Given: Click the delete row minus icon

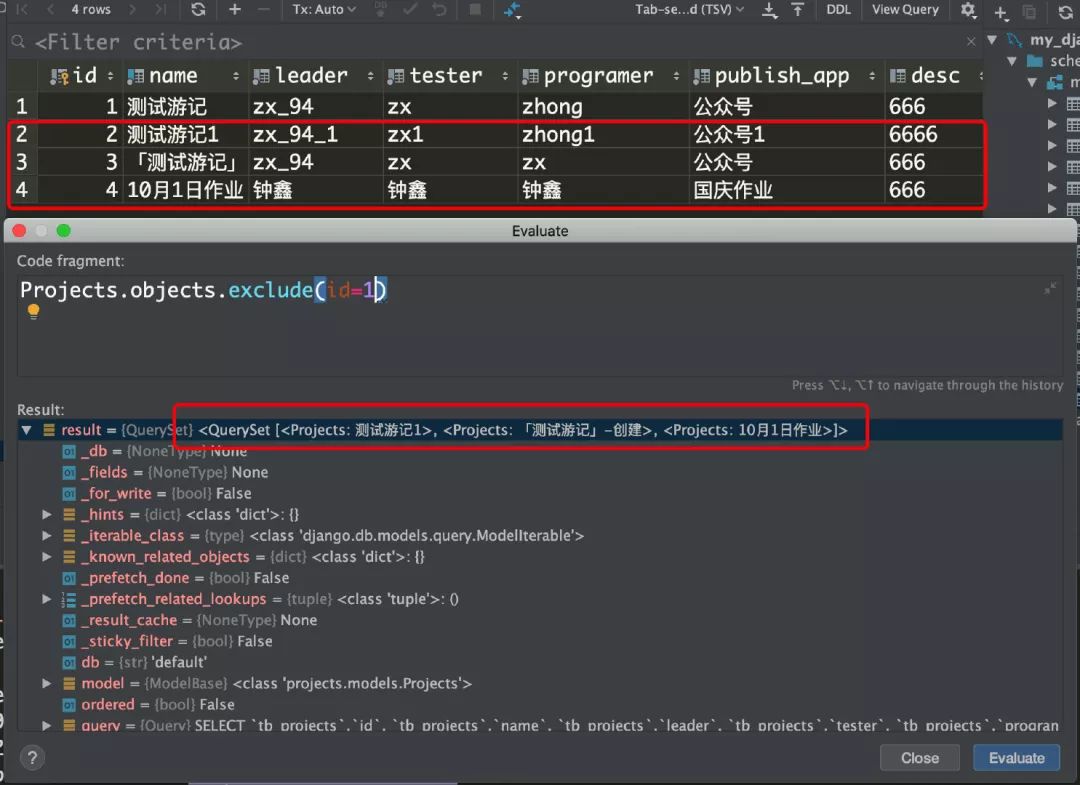Looking at the screenshot, I should coord(263,10).
